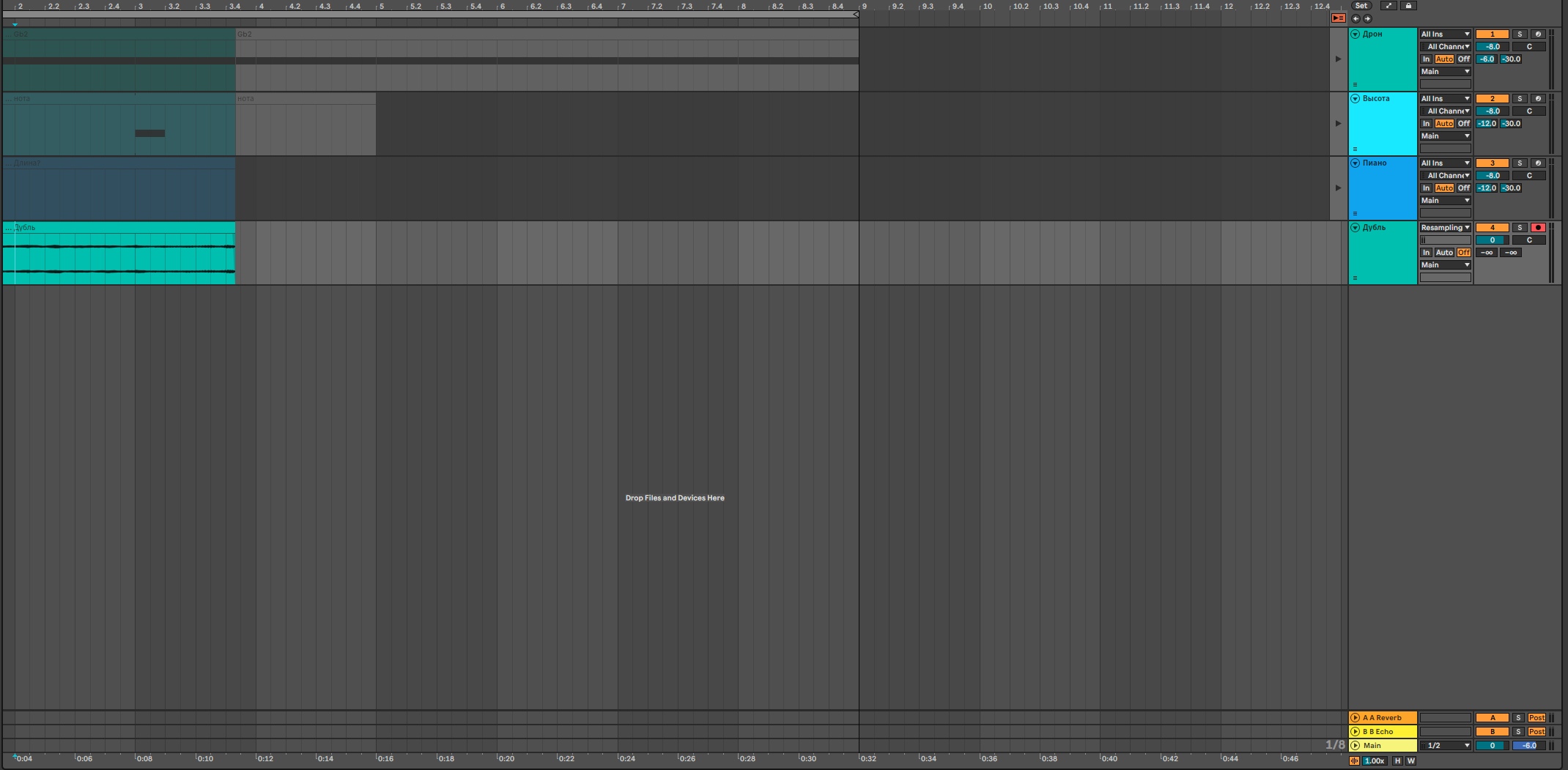The width and height of the screenshot is (1568, 770).
Task: Open the Resampling input dropdown on Дубль
Action: (x=1446, y=228)
